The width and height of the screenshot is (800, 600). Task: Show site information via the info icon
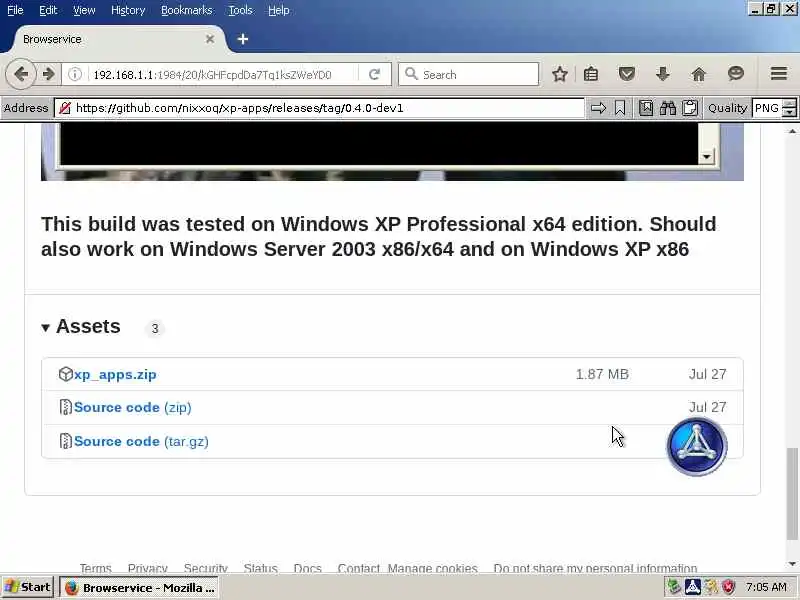tap(75, 74)
